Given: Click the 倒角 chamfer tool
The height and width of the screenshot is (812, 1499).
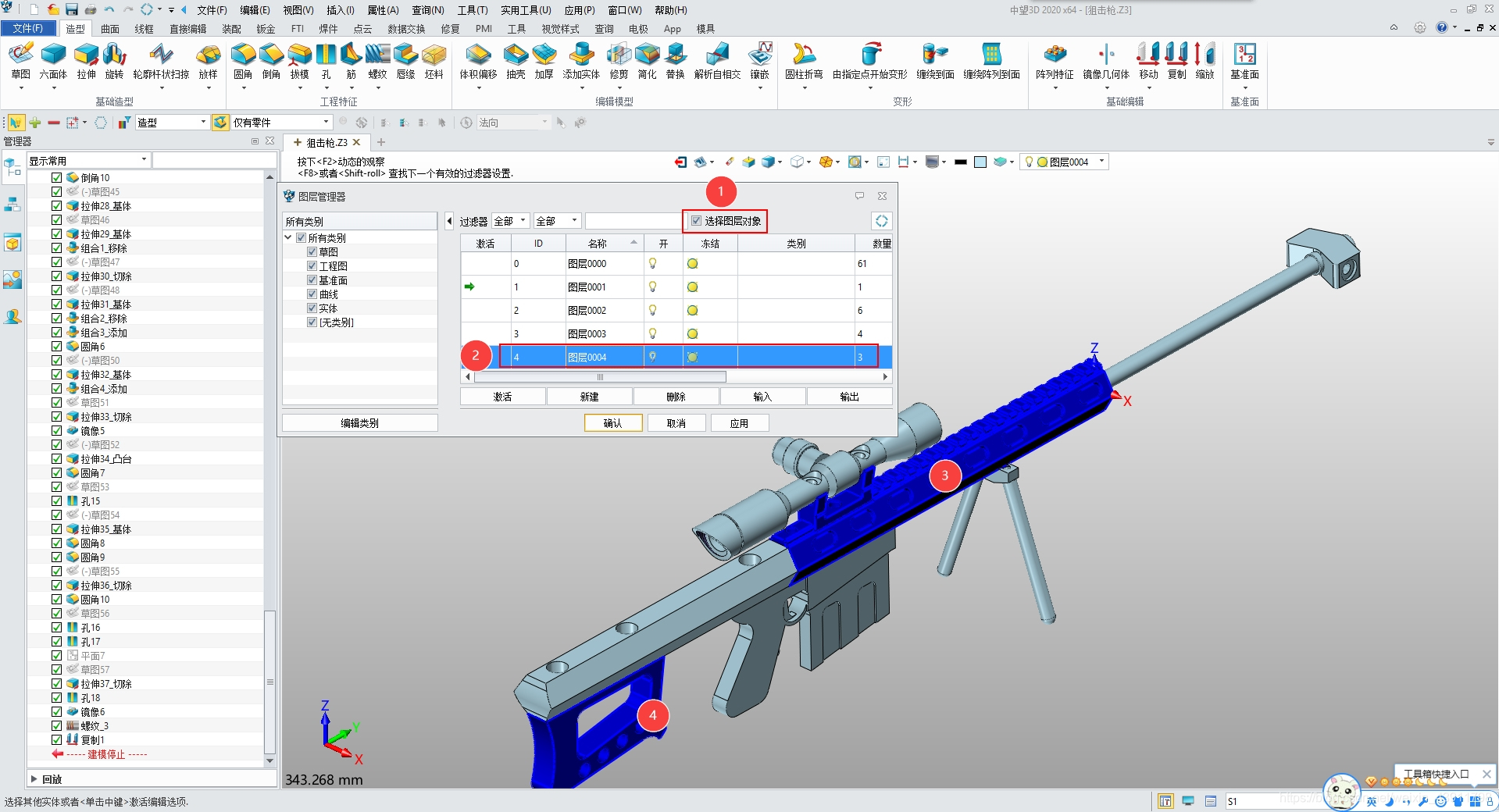Looking at the screenshot, I should click(x=271, y=61).
